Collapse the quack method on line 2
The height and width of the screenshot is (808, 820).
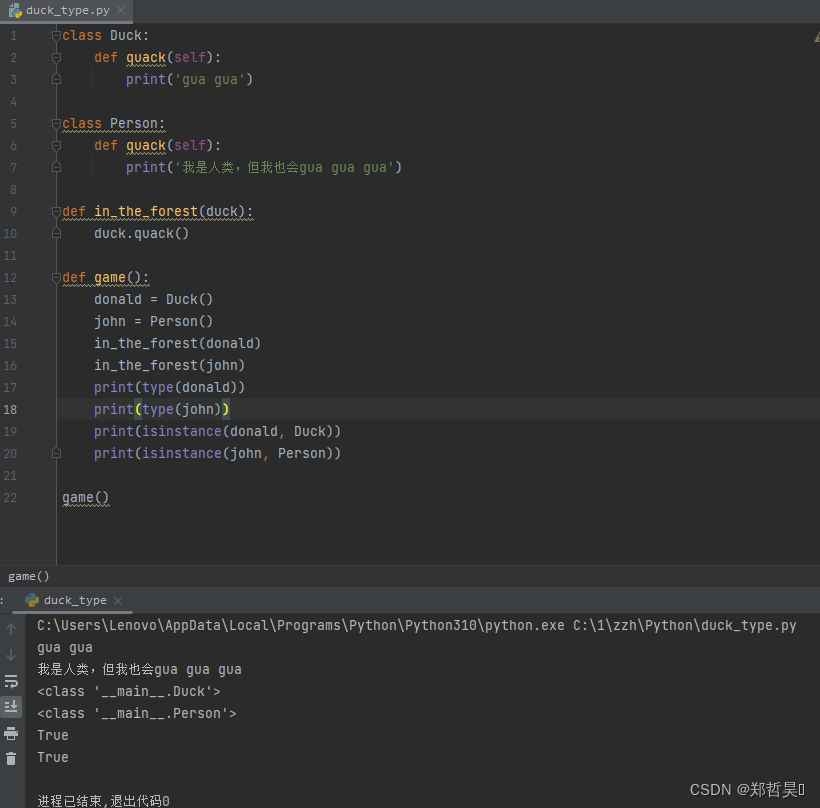pyautogui.click(x=56, y=57)
